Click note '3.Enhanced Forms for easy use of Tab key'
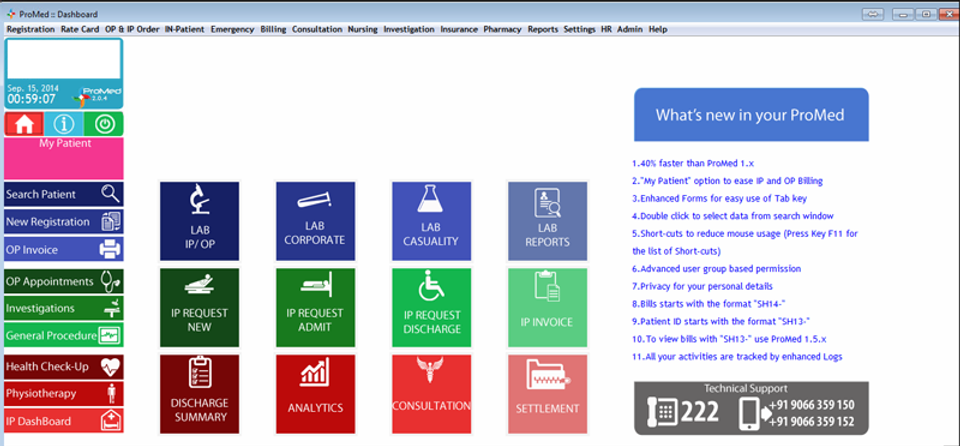The width and height of the screenshot is (960, 446). pos(719,198)
